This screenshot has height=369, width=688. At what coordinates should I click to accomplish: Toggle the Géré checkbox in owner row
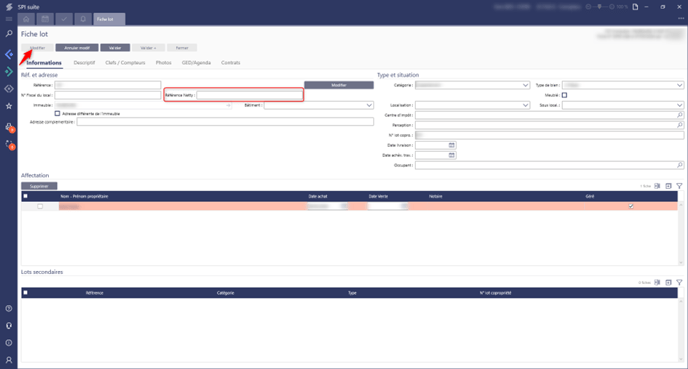[631, 206]
